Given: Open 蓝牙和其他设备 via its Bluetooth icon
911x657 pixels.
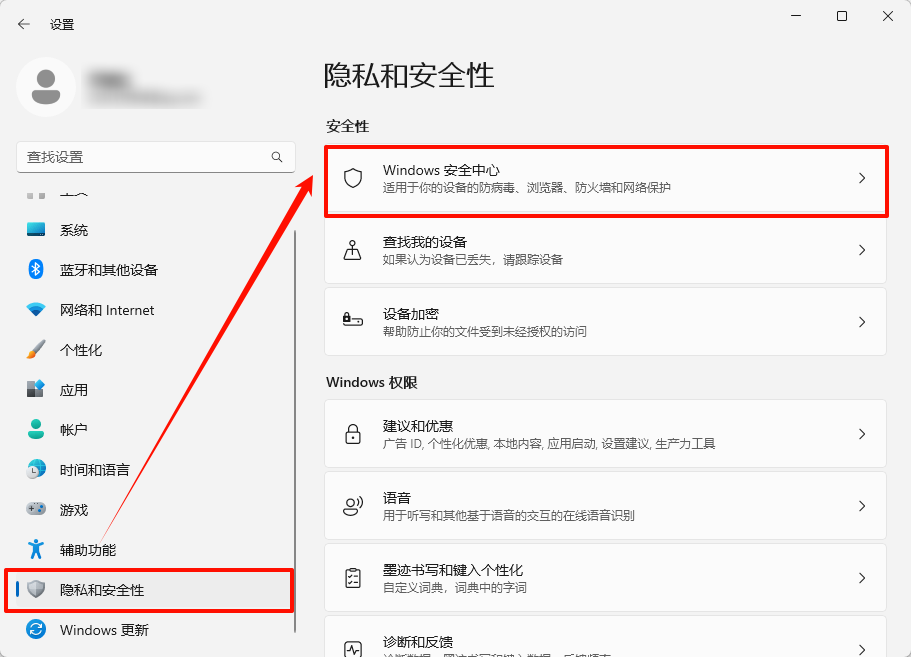Looking at the screenshot, I should tap(34, 270).
